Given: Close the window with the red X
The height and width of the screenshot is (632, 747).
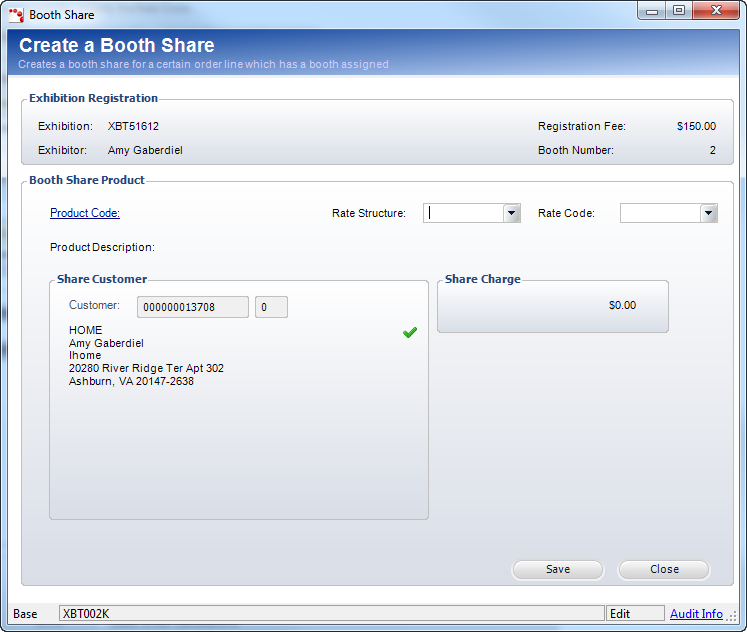Looking at the screenshot, I should pyautogui.click(x=716, y=11).
